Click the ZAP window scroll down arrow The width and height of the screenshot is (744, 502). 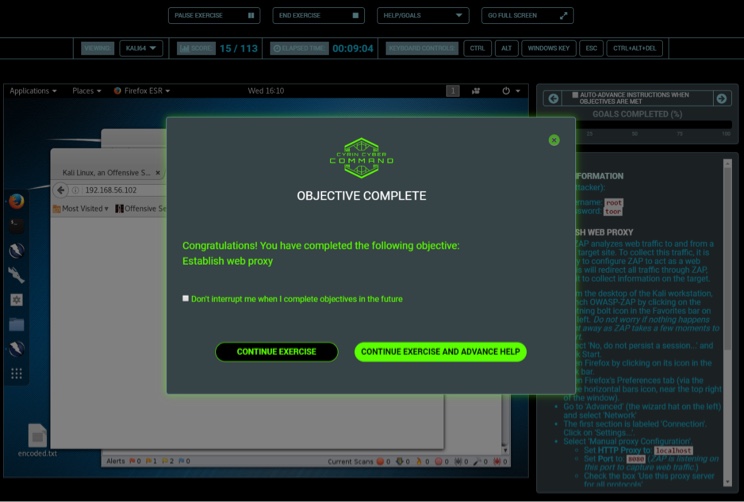(x=505, y=450)
